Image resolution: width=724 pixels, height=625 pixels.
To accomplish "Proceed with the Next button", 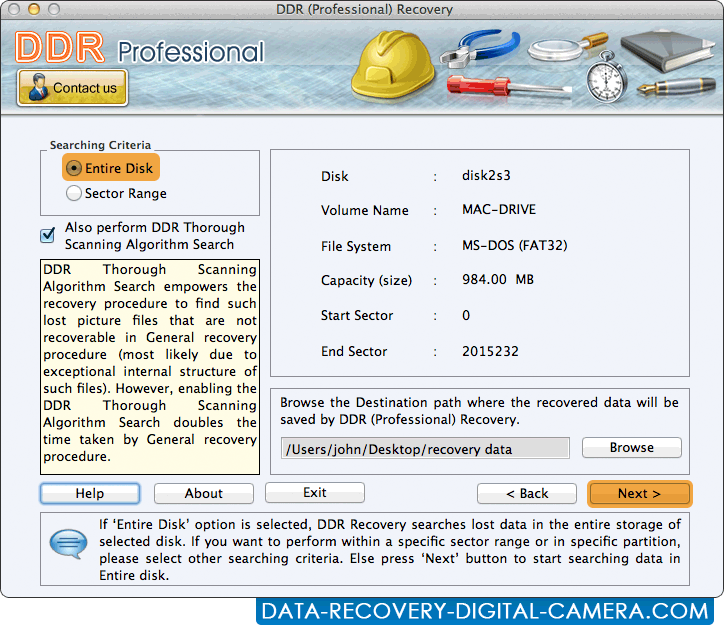I will coord(640,493).
